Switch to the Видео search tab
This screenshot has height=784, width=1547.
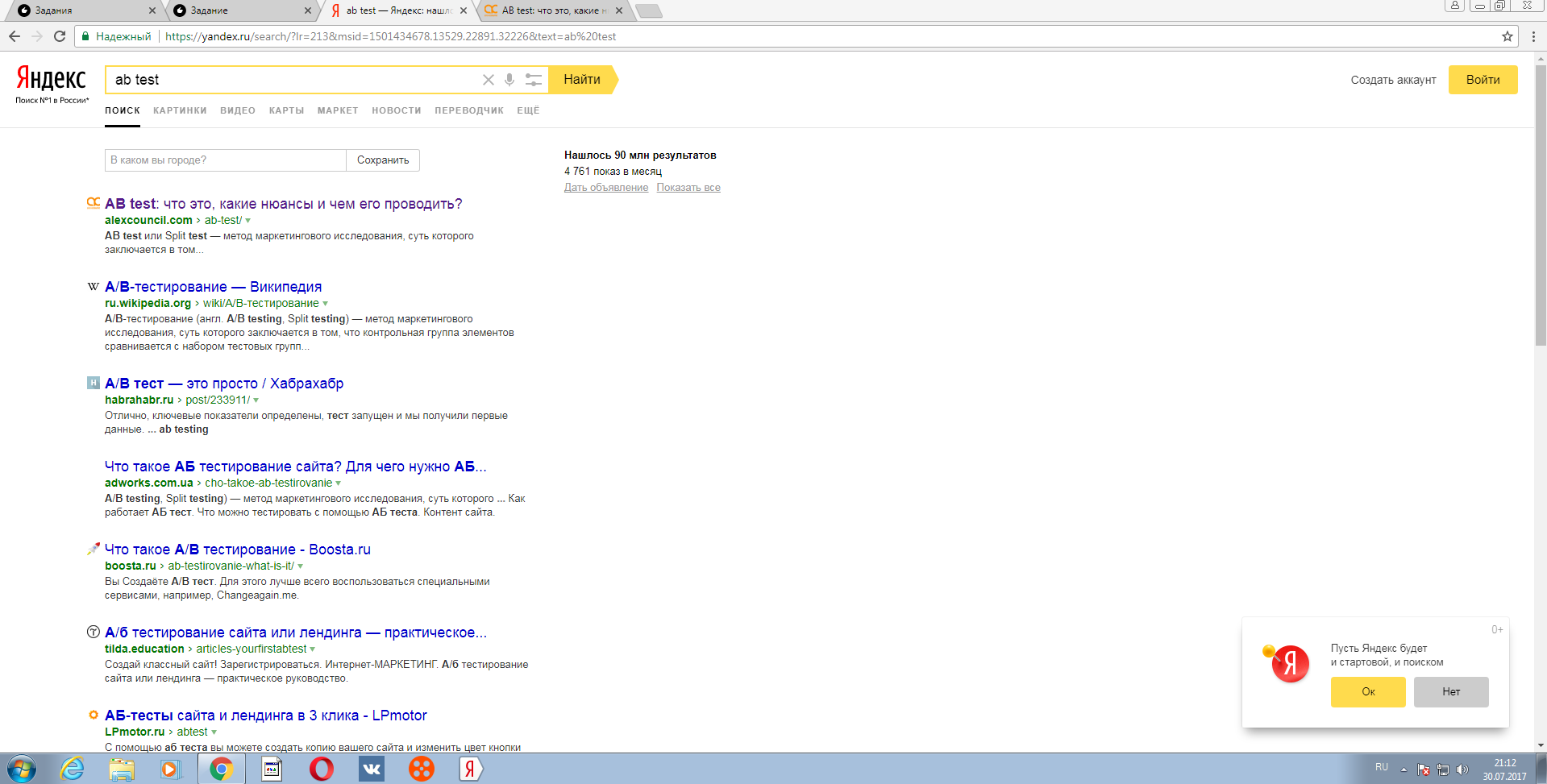(x=238, y=110)
